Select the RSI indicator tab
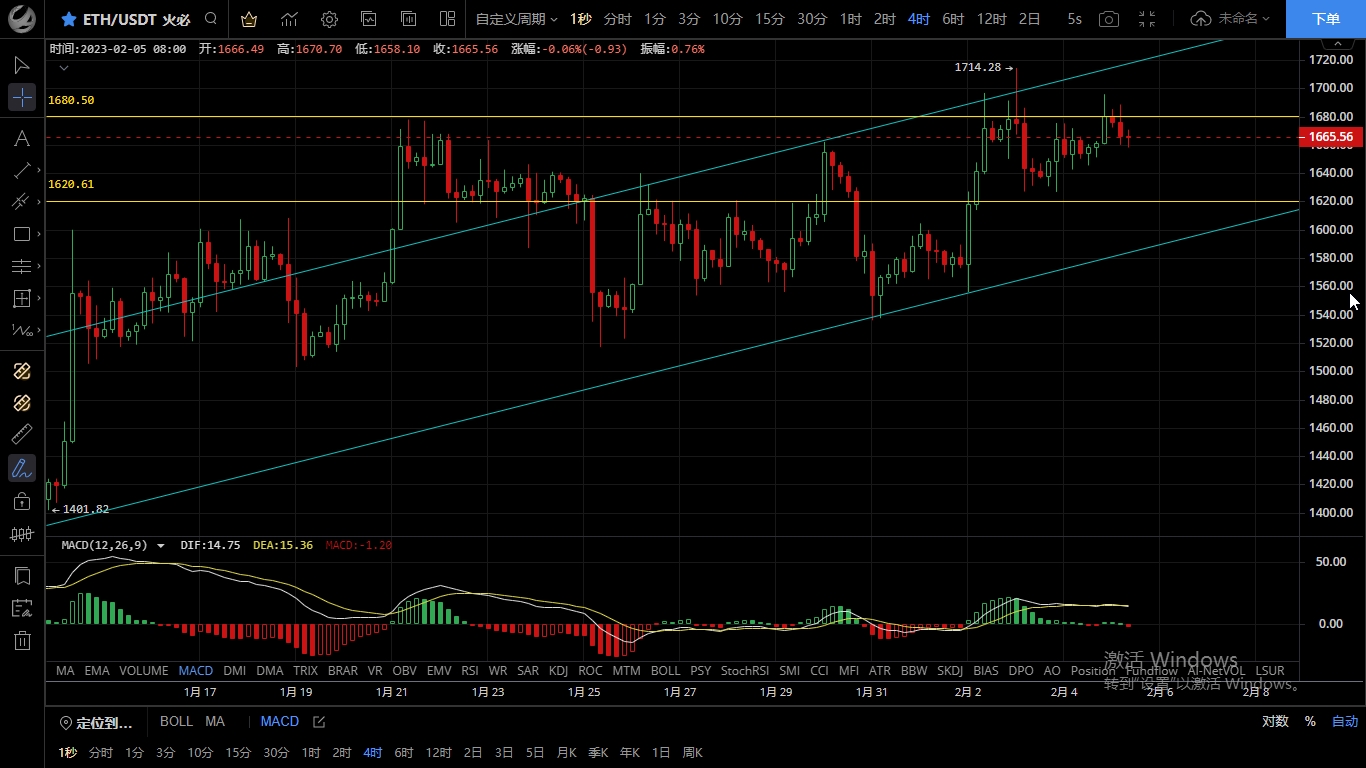This screenshot has width=1366, height=768. 469,670
